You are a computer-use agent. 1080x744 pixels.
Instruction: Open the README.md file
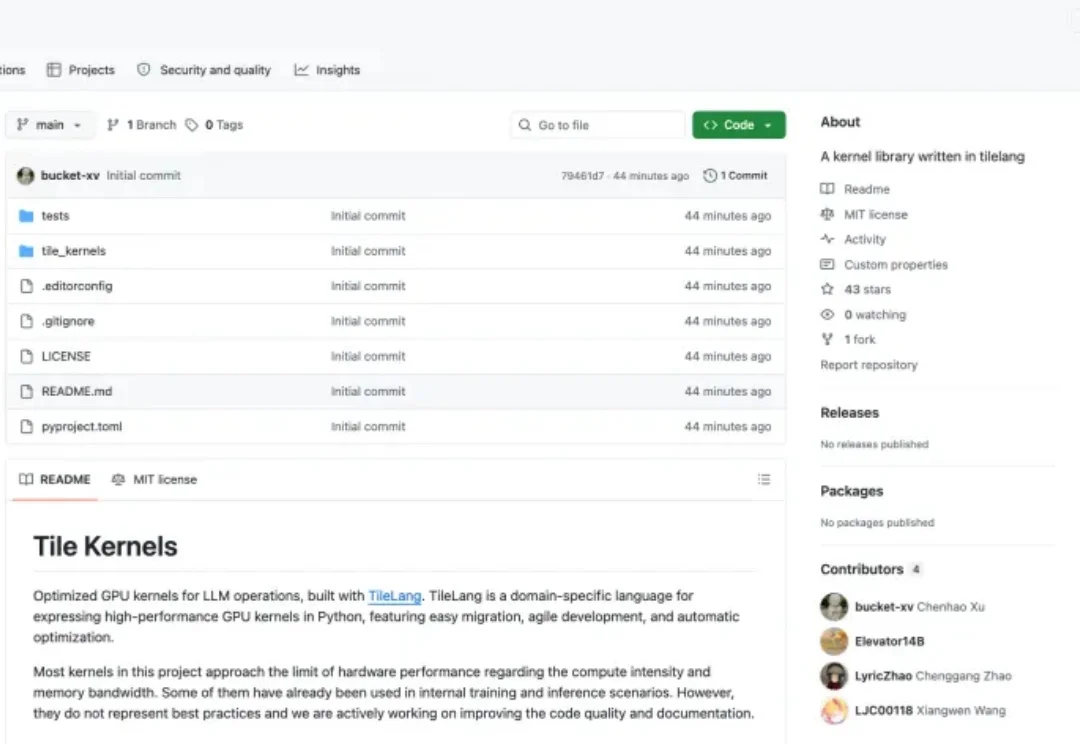tap(76, 392)
